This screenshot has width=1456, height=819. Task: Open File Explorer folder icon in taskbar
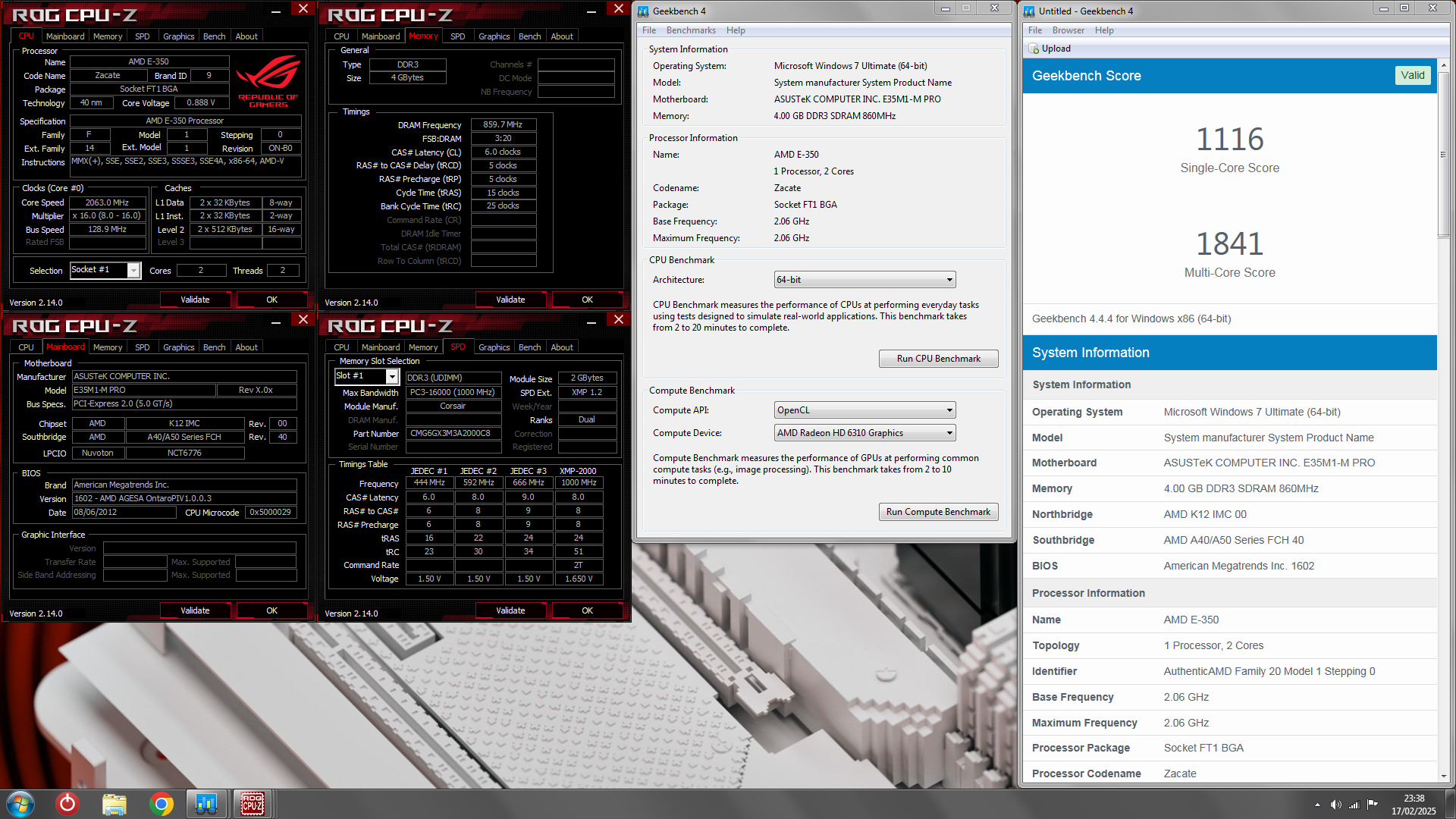(115, 804)
